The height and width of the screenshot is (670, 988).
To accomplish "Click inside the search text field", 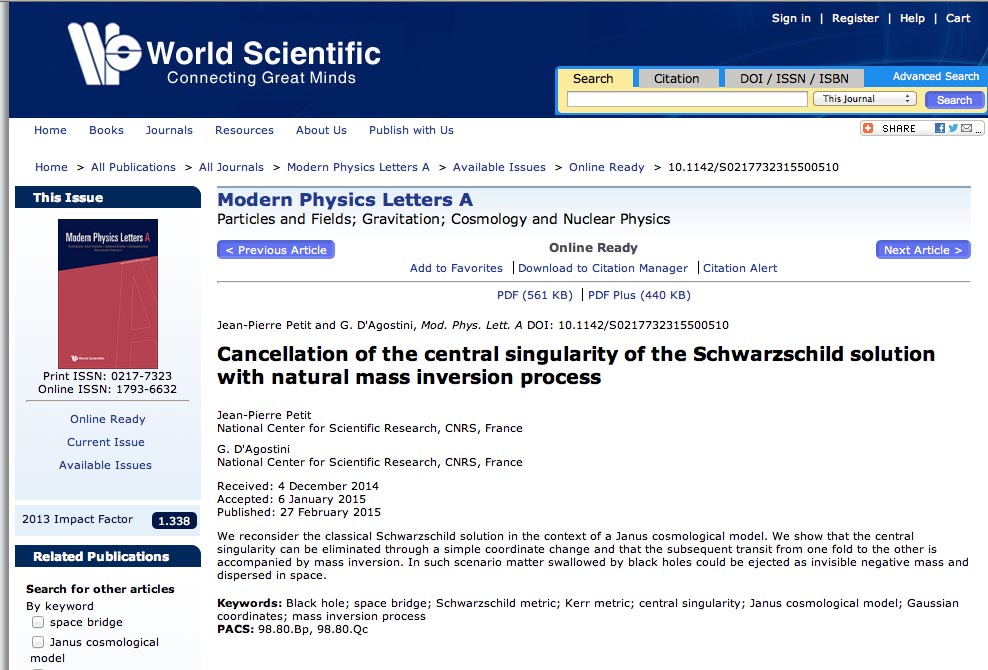I will click(687, 99).
